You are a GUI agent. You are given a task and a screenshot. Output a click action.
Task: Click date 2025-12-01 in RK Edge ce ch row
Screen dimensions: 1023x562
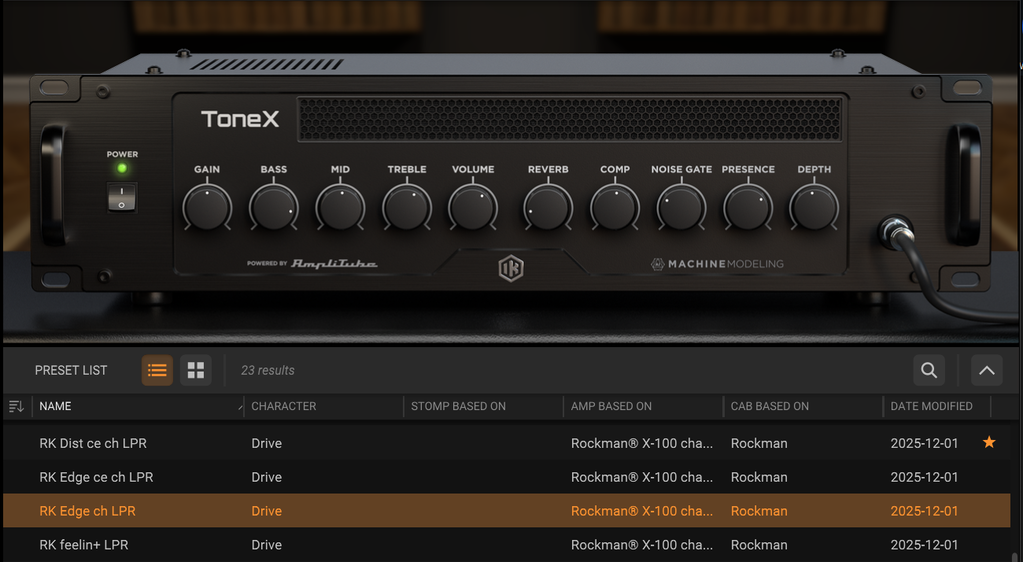click(x=924, y=477)
